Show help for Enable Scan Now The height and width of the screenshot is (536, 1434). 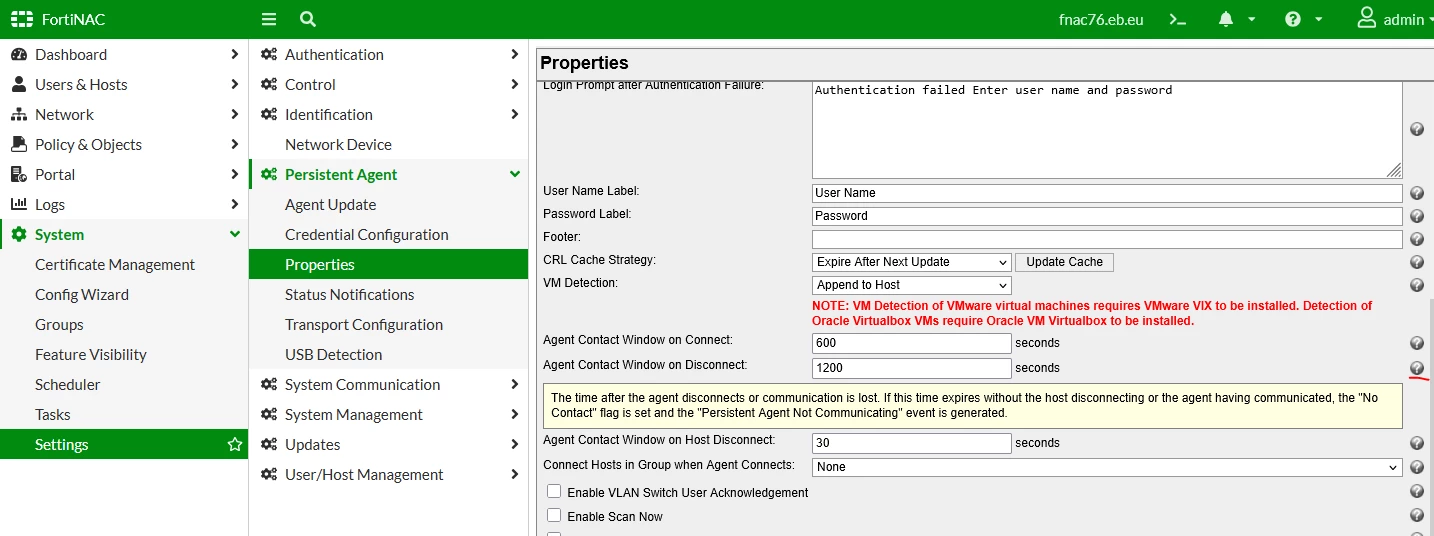click(1417, 515)
